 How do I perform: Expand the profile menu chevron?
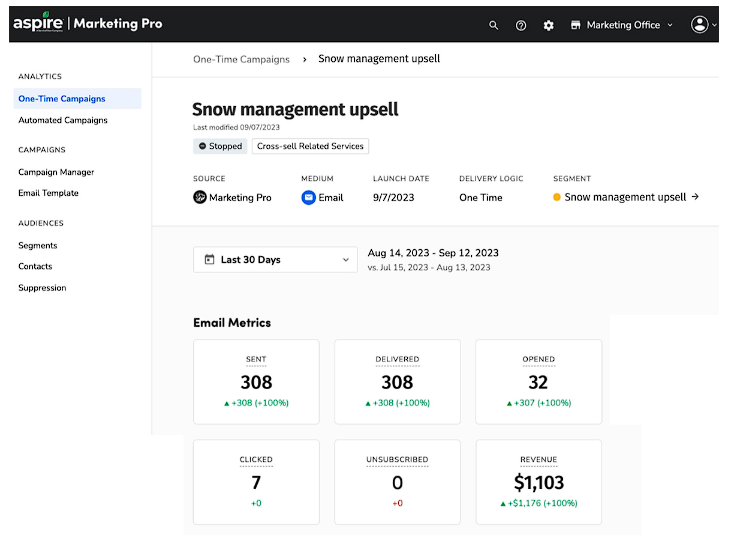tap(714, 25)
